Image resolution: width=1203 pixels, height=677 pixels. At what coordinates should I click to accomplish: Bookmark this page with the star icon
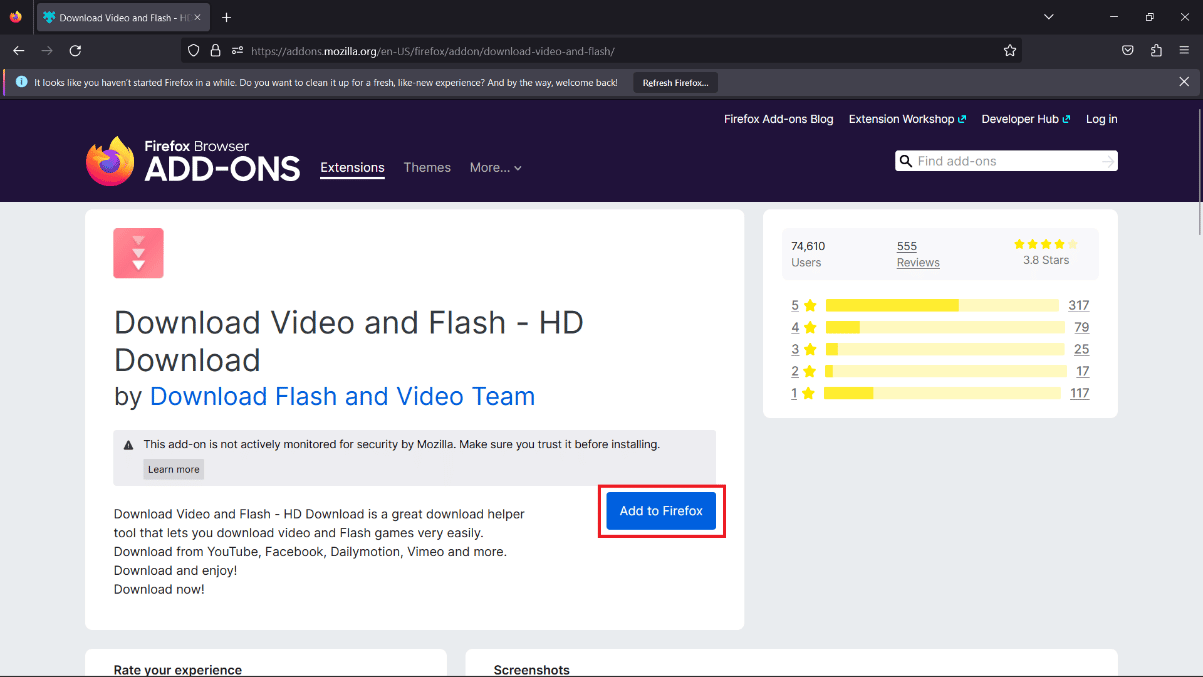point(1010,50)
